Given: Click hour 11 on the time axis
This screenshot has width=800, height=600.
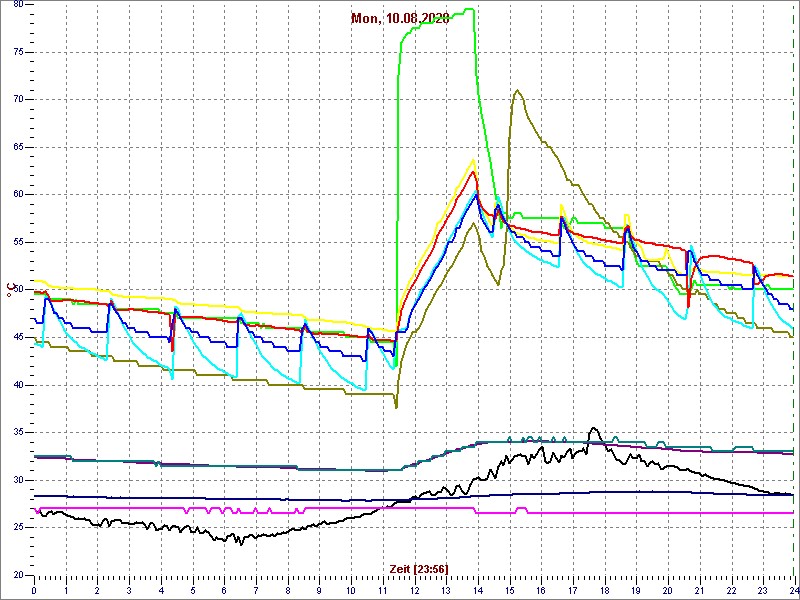Looking at the screenshot, I should 382,590.
